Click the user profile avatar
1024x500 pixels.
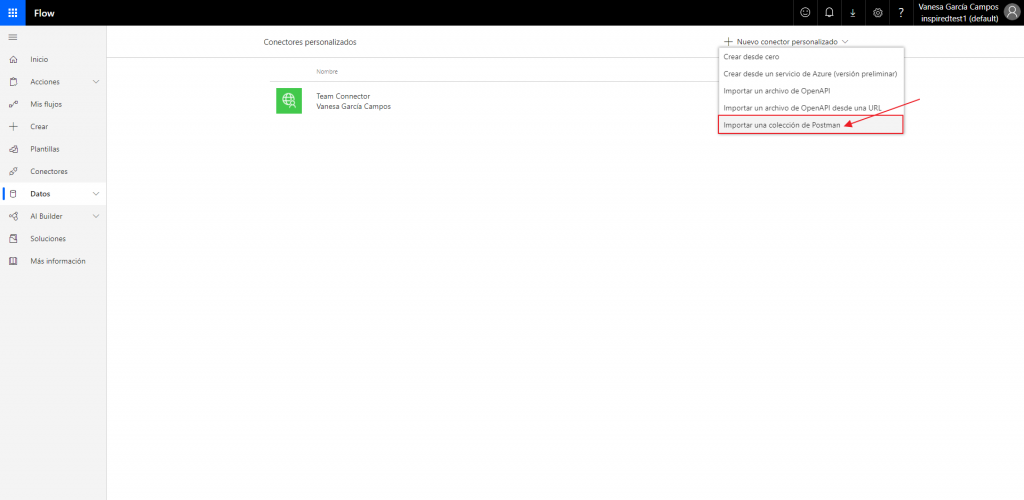pyautogui.click(x=1011, y=12)
